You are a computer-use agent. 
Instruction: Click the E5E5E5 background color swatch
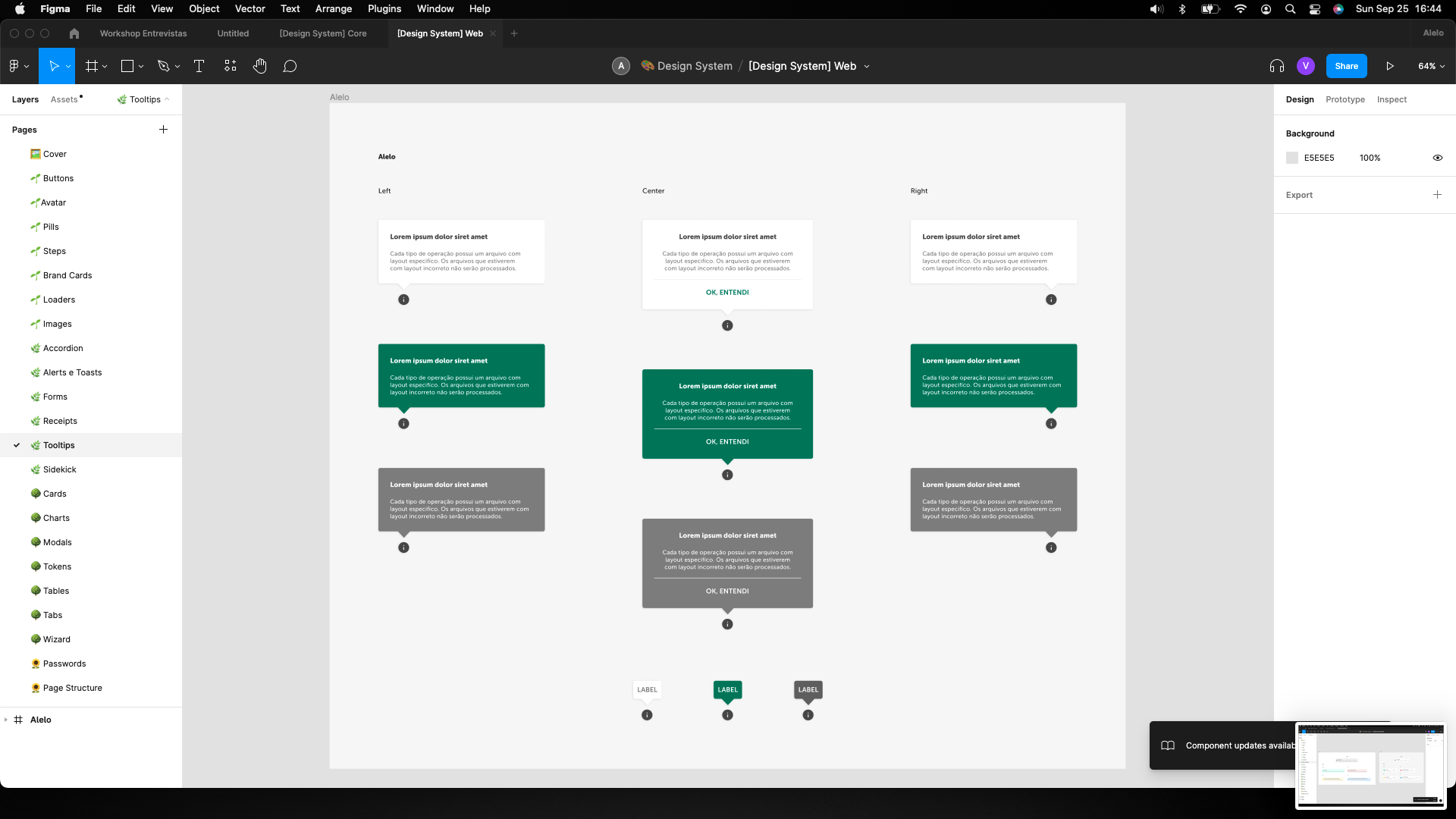1292,158
